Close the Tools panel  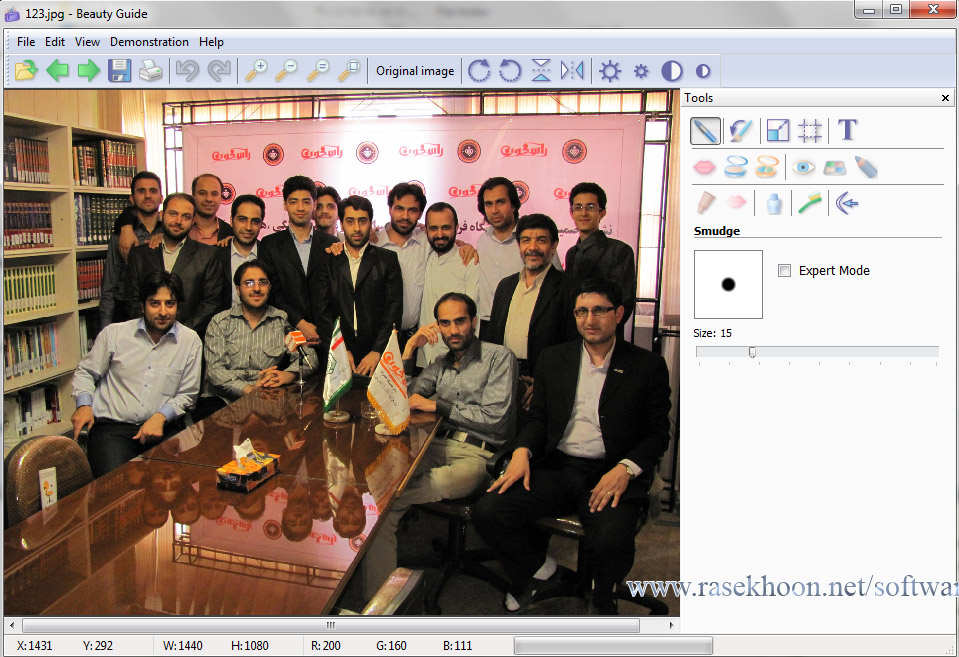point(945,98)
